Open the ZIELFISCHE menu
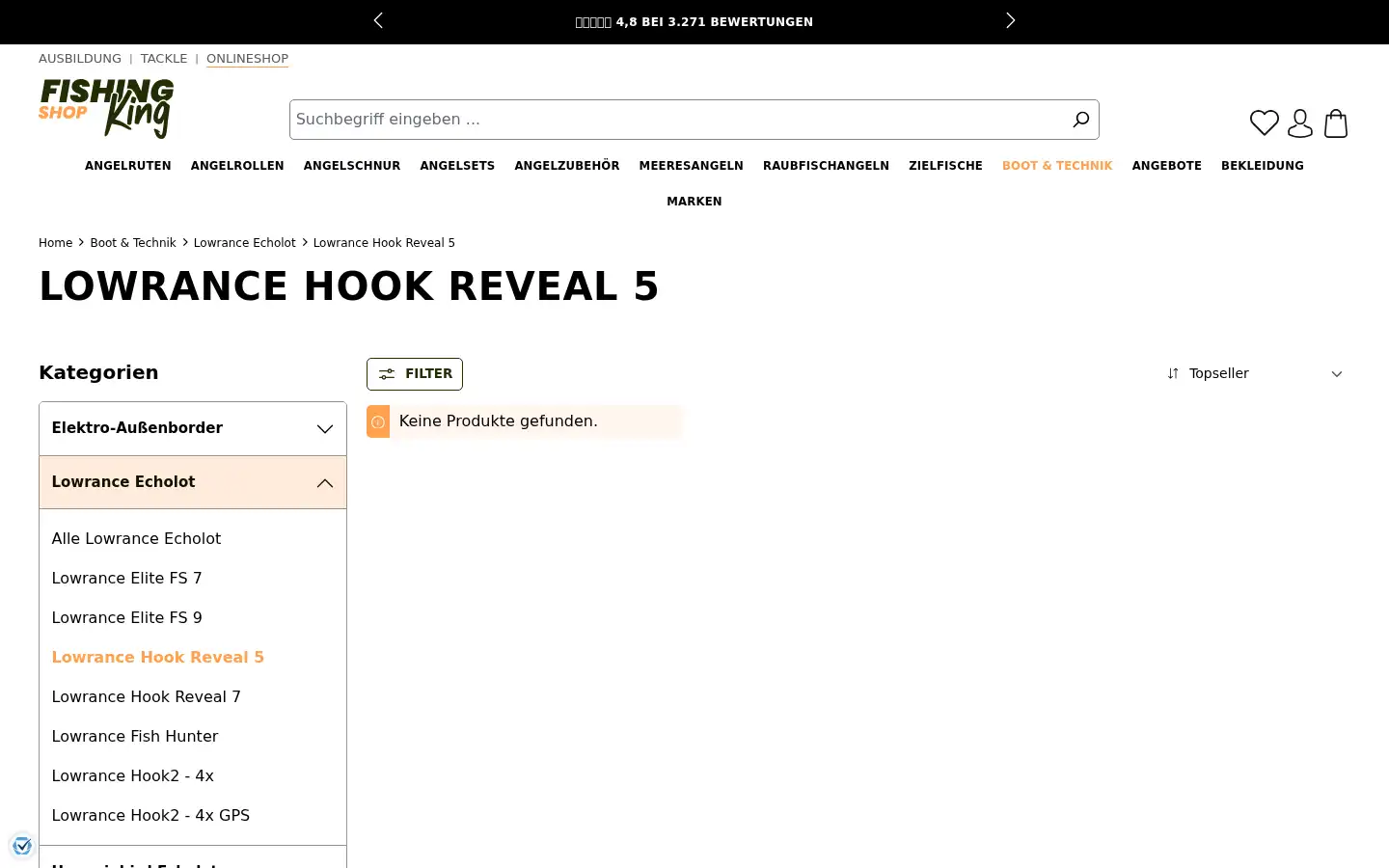The height and width of the screenshot is (868, 1389). [945, 166]
